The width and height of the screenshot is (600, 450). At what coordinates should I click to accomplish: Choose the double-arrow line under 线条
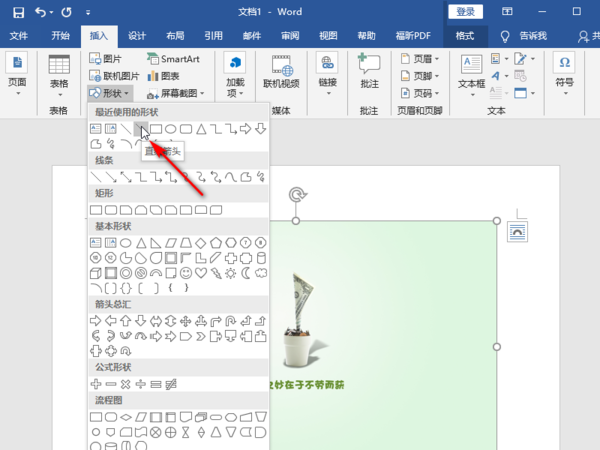[126, 177]
